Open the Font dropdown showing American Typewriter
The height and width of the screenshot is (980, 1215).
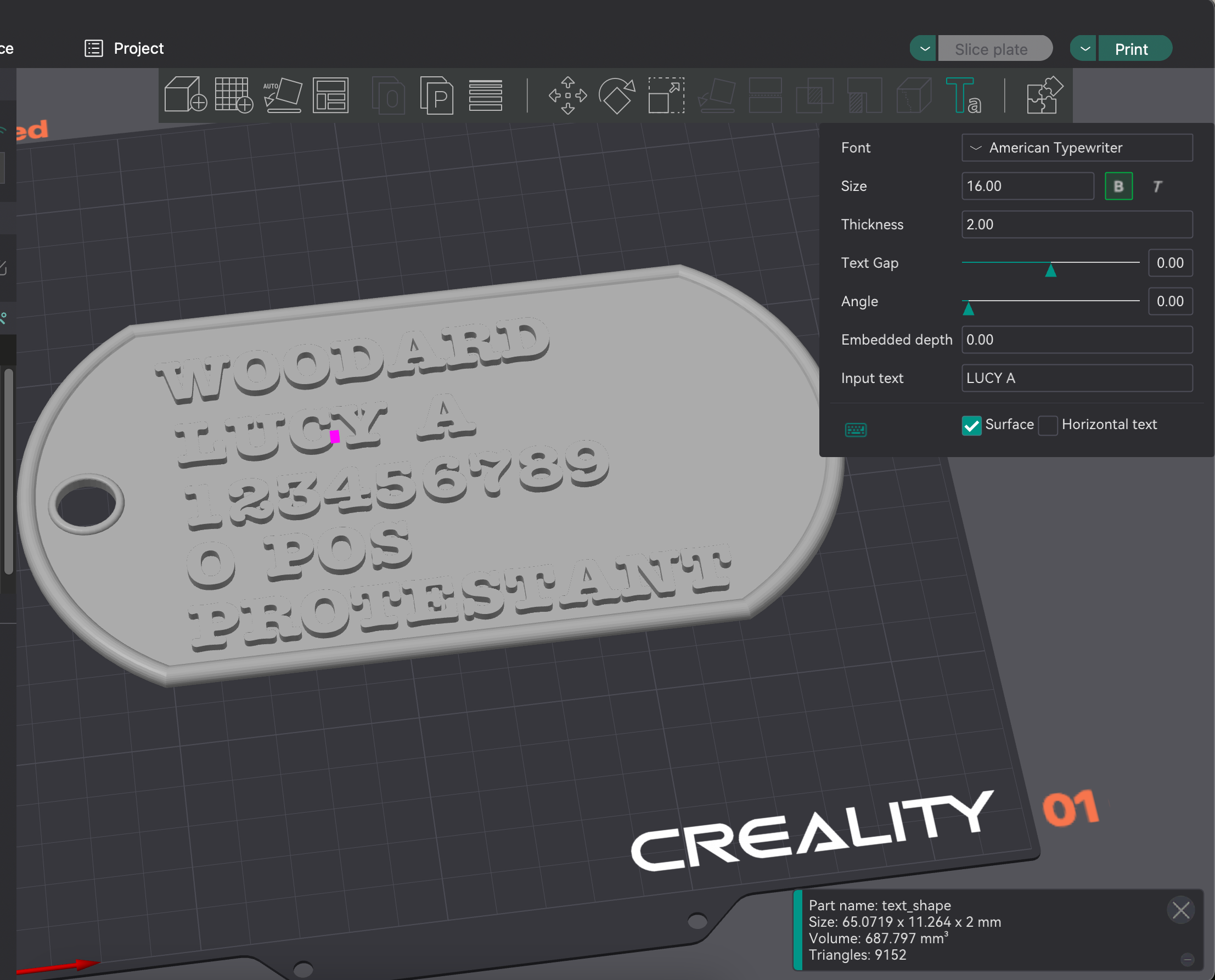point(1077,148)
